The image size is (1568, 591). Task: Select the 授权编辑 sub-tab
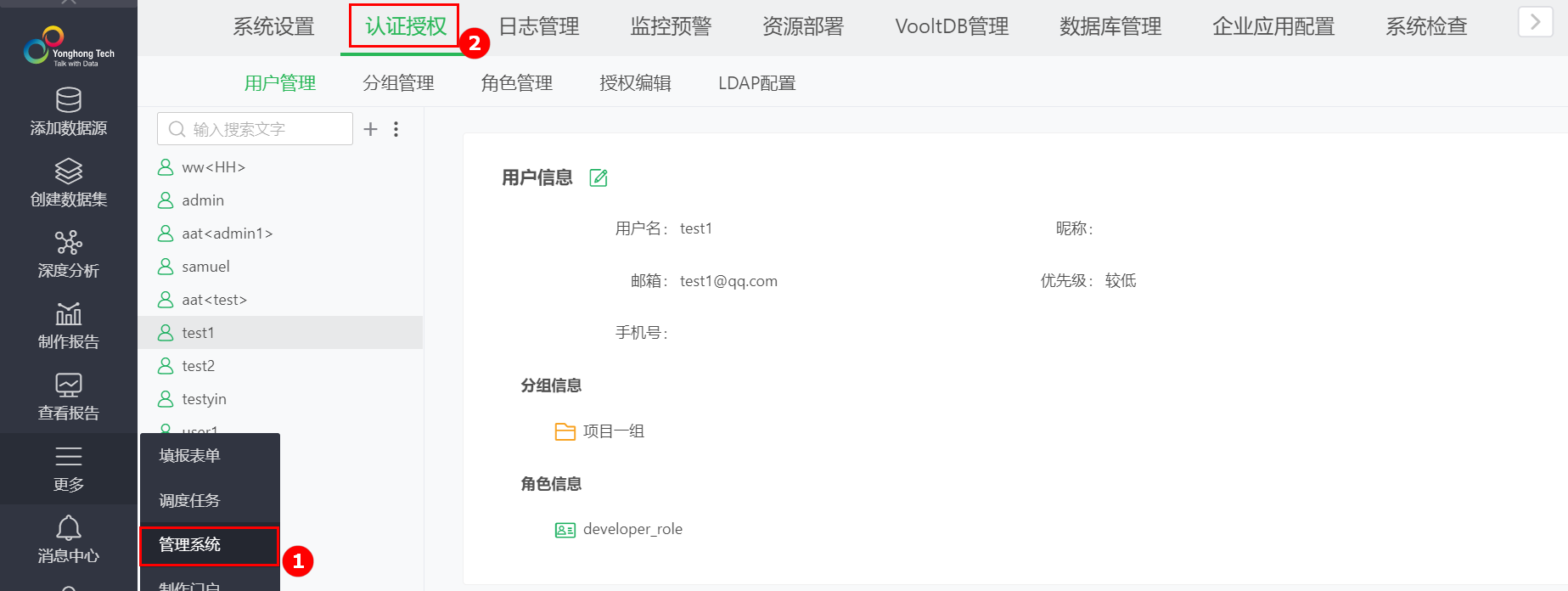pos(635,83)
